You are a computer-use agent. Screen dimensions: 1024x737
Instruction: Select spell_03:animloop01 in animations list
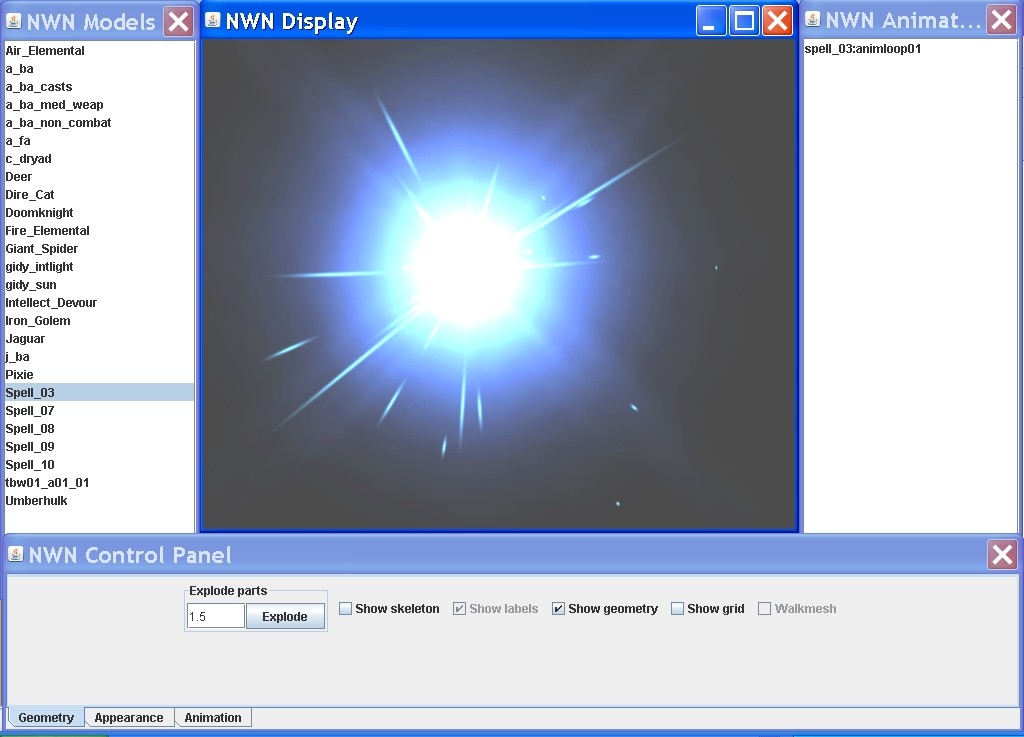click(862, 49)
